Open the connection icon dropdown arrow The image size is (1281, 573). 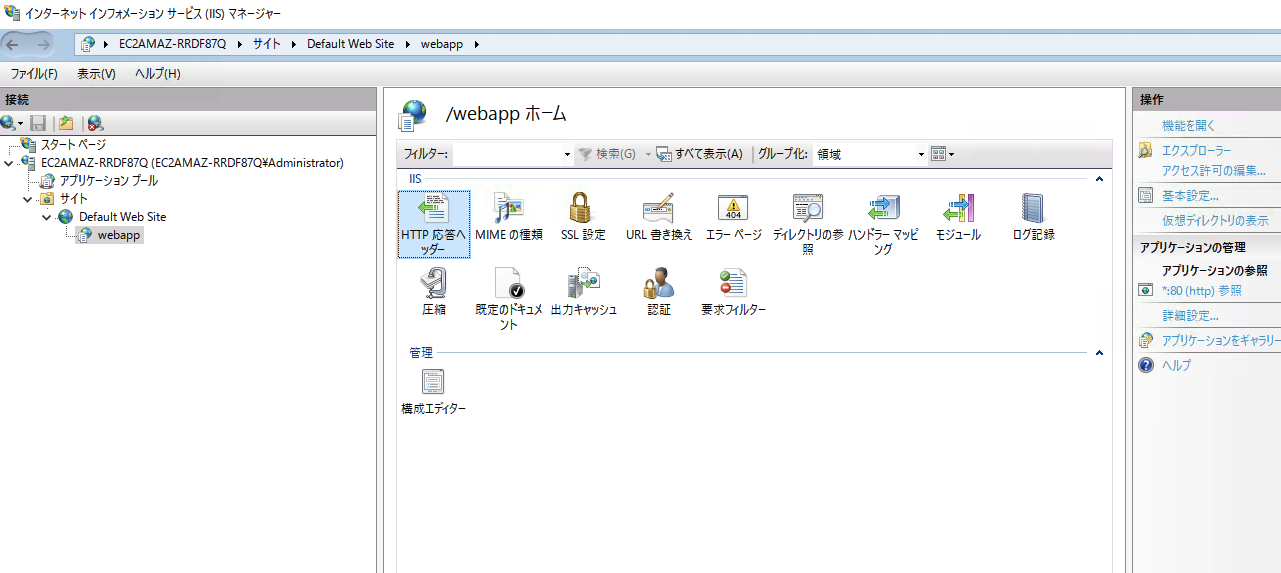[21, 123]
